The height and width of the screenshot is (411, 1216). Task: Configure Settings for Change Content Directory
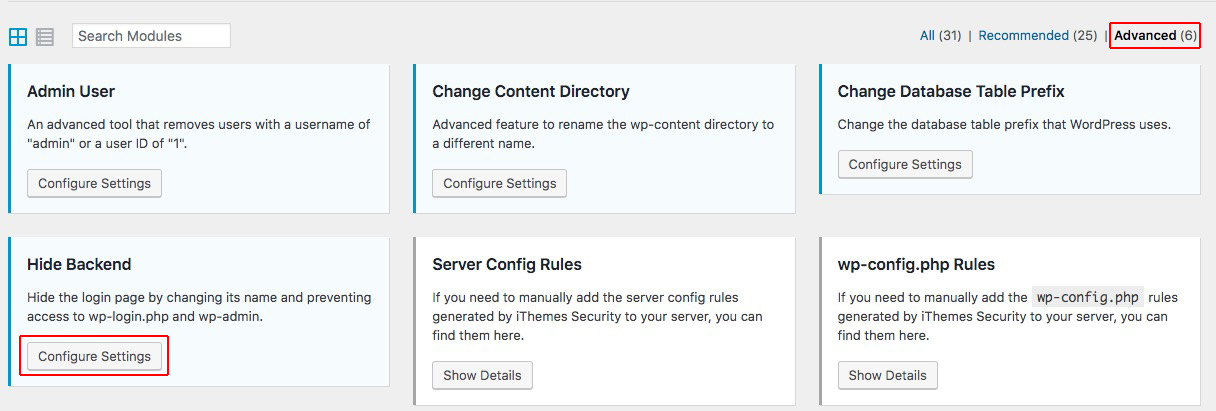point(500,184)
